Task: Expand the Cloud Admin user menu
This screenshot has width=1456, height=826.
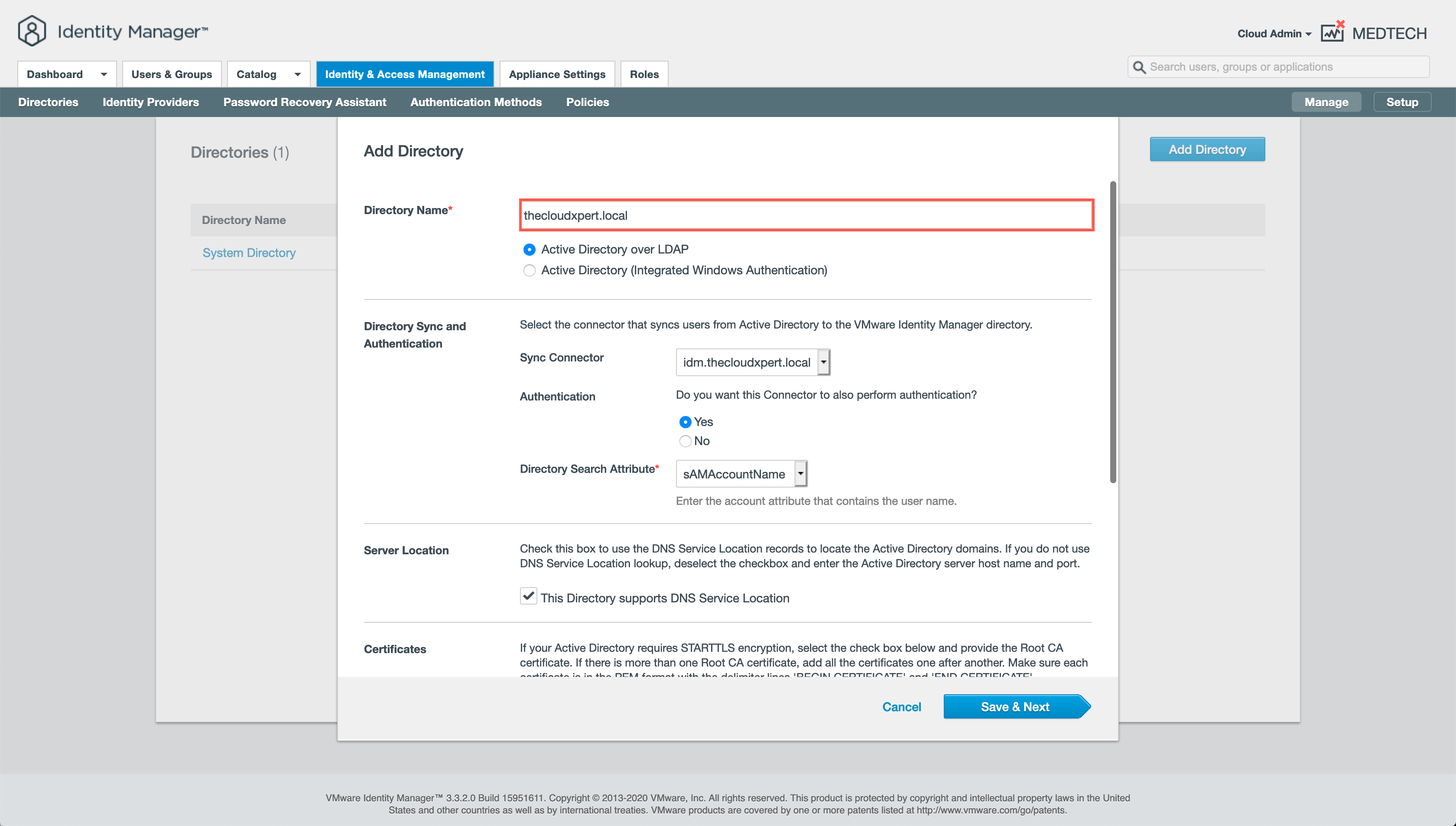Action: pyautogui.click(x=1274, y=33)
